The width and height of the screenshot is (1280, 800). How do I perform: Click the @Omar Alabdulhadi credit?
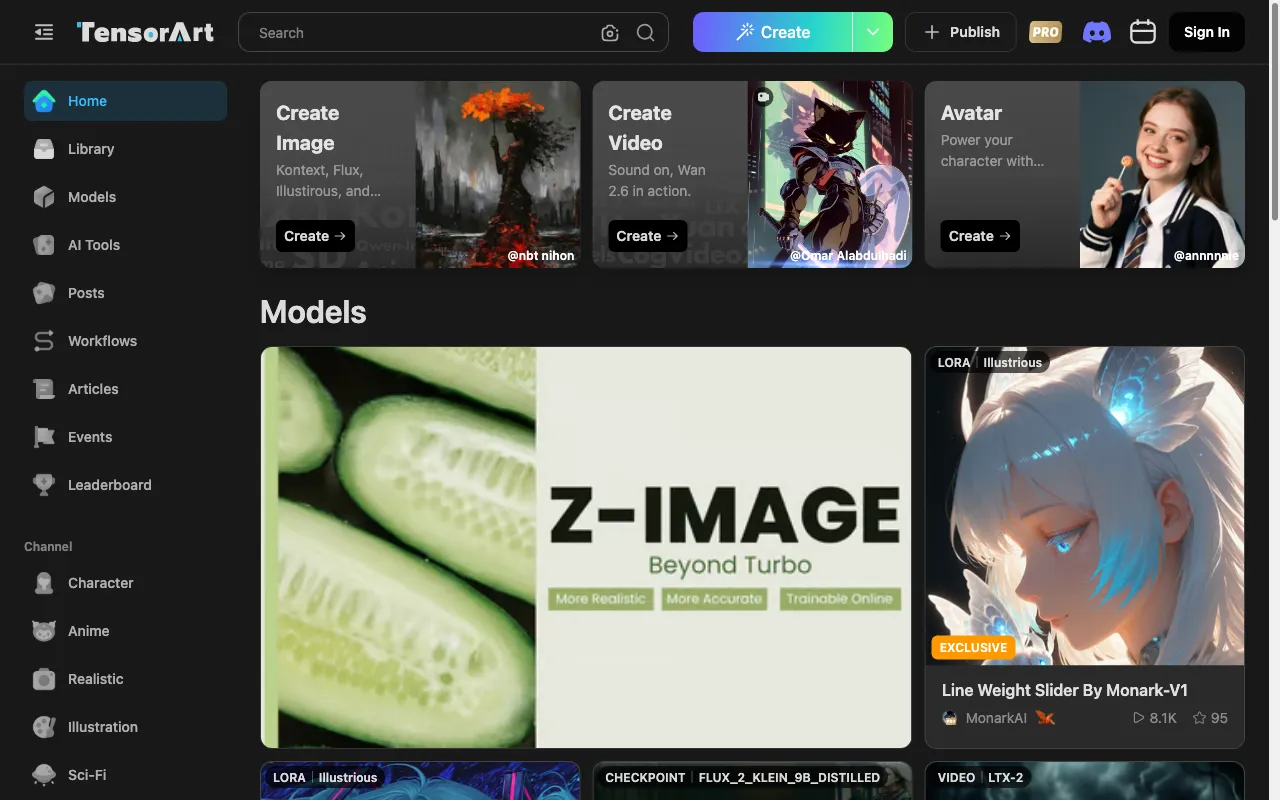848,255
